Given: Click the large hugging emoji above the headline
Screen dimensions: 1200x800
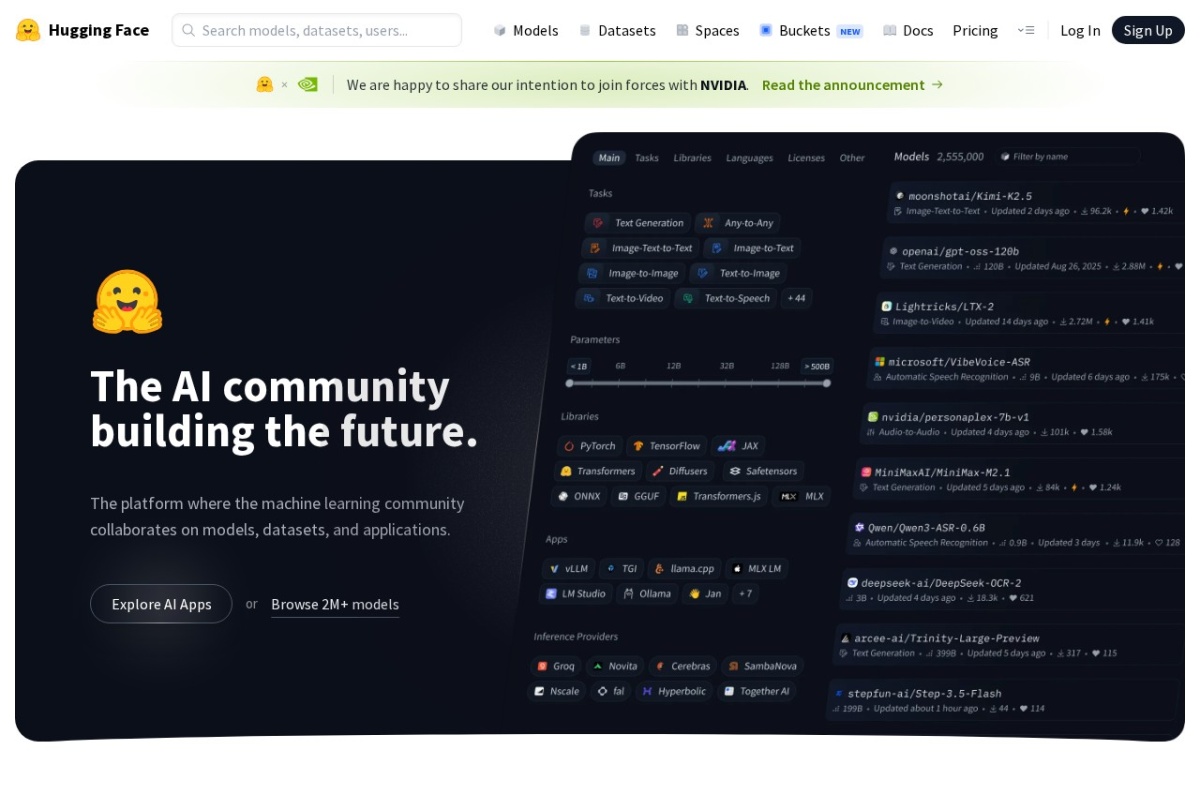Looking at the screenshot, I should [x=127, y=301].
